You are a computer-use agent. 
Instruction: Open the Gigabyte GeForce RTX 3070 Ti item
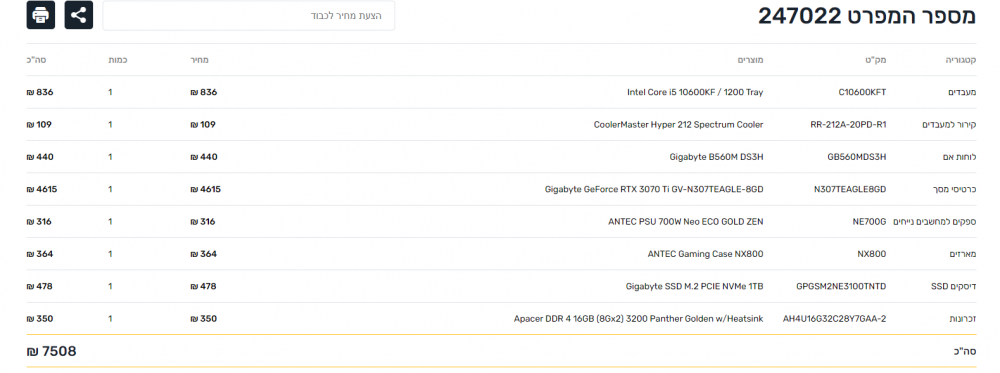(654, 189)
